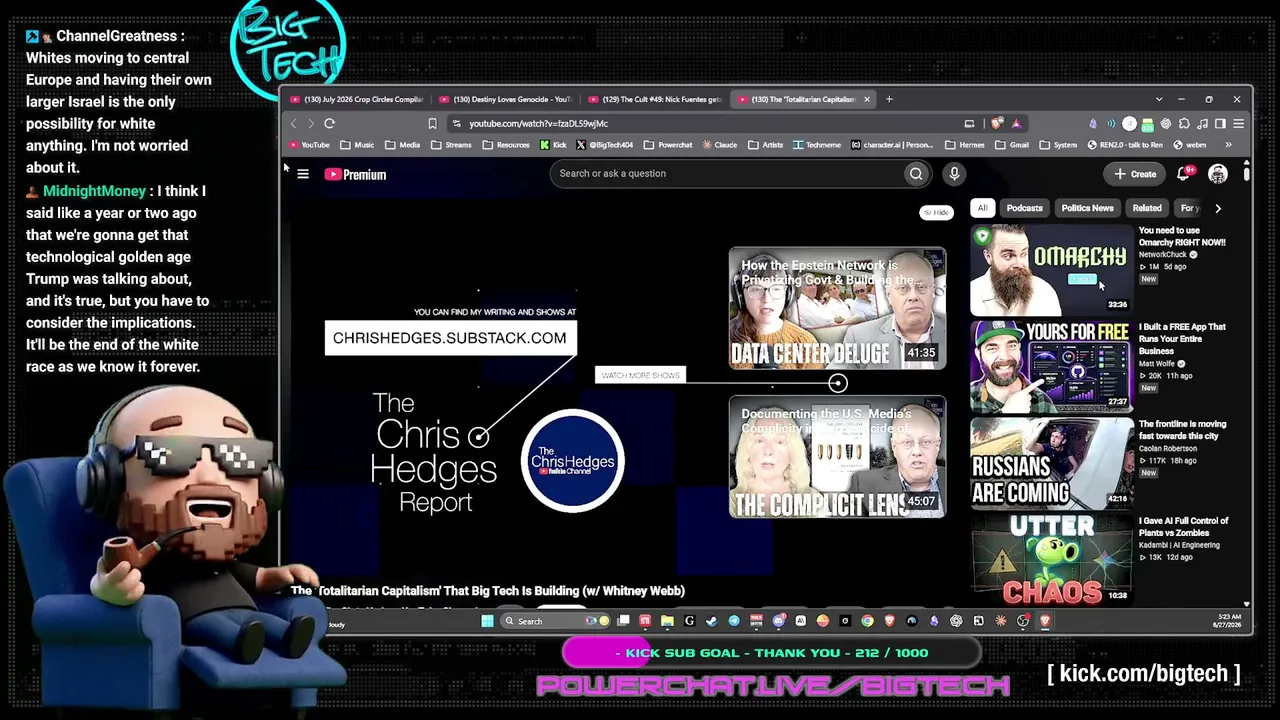The image size is (1280, 720).
Task: Open the YouTube account avatar menu
Action: (x=1217, y=174)
